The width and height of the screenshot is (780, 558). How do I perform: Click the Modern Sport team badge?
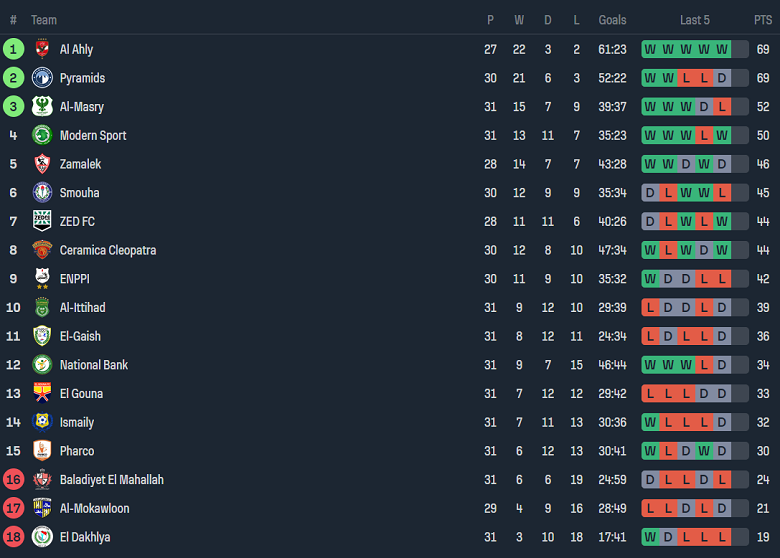pos(42,135)
